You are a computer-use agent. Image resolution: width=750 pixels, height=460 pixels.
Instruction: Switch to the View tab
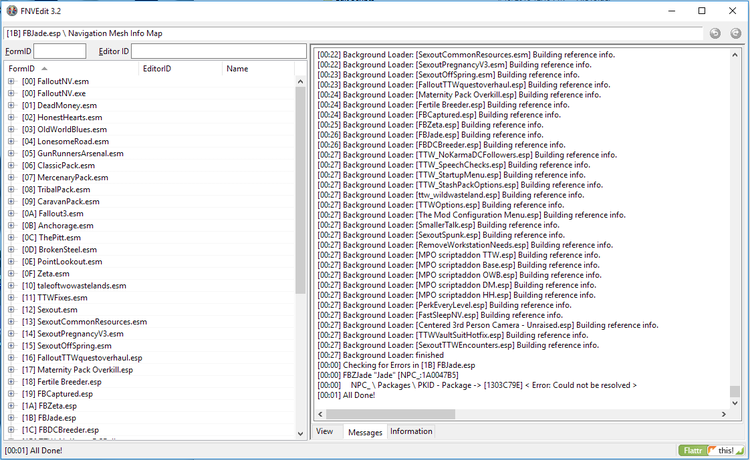[324, 431]
